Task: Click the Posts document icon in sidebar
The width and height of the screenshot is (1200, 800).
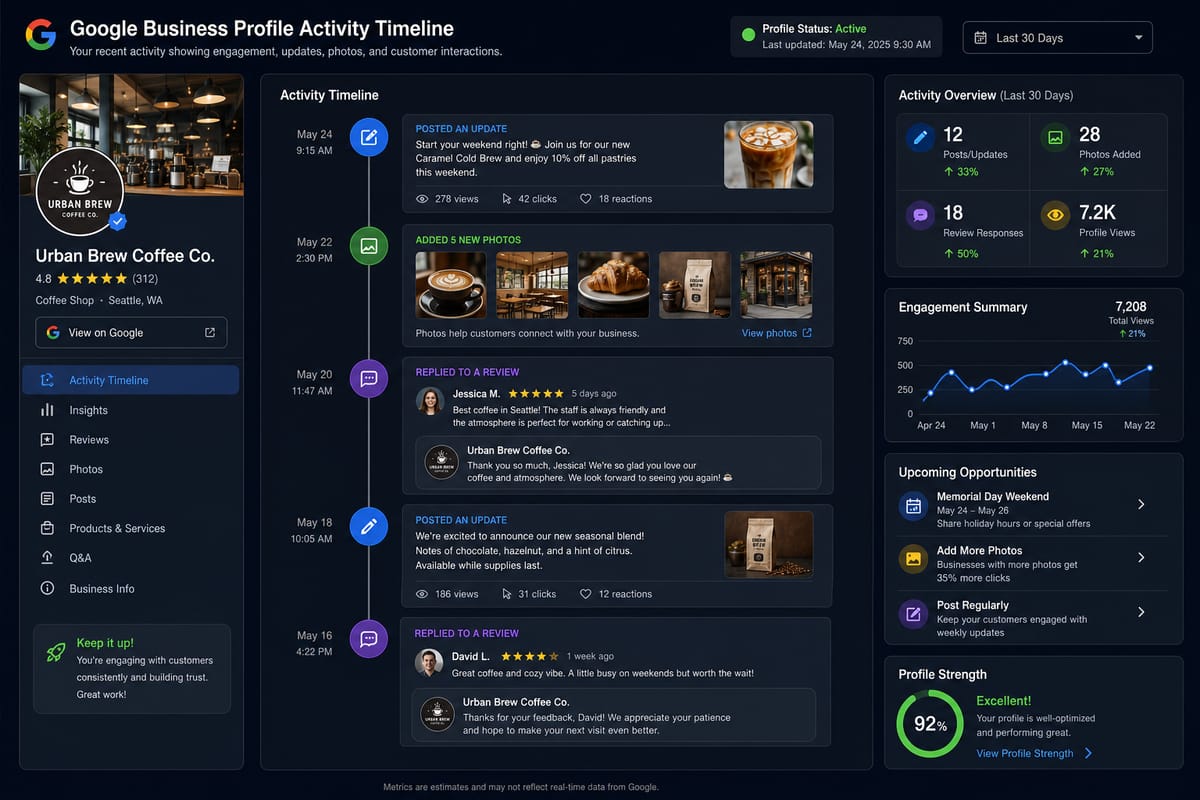Action: pos(47,499)
